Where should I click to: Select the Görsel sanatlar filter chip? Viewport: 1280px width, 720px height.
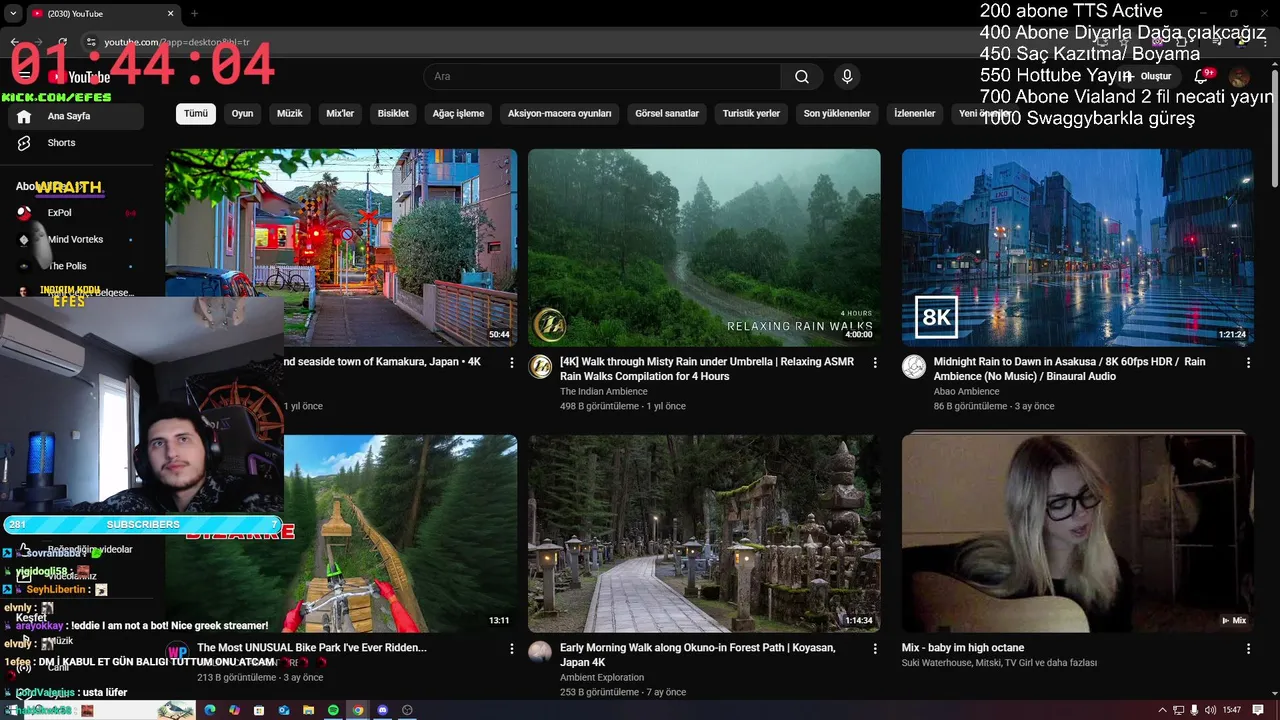tap(667, 114)
